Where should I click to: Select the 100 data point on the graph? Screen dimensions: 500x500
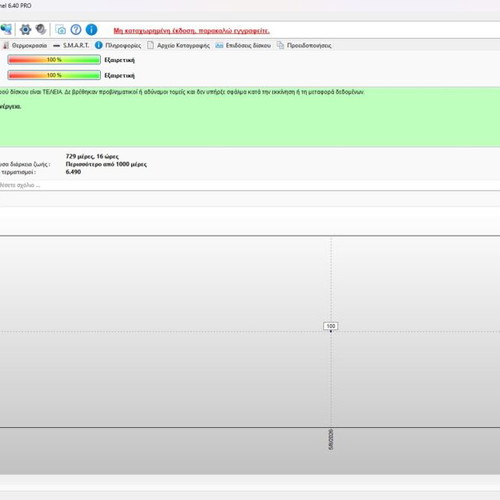331,326
